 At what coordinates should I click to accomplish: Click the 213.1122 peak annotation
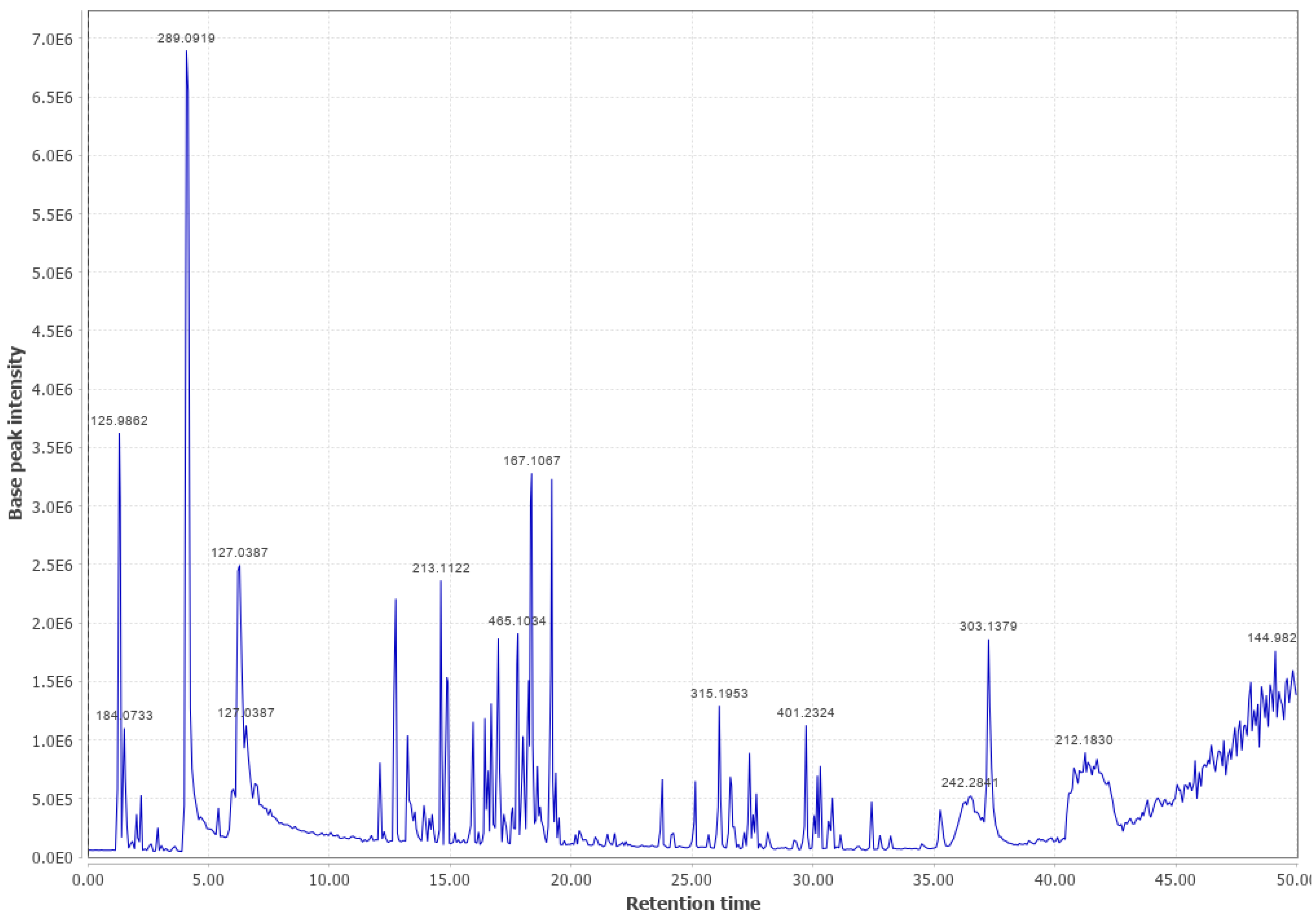pyautogui.click(x=441, y=568)
